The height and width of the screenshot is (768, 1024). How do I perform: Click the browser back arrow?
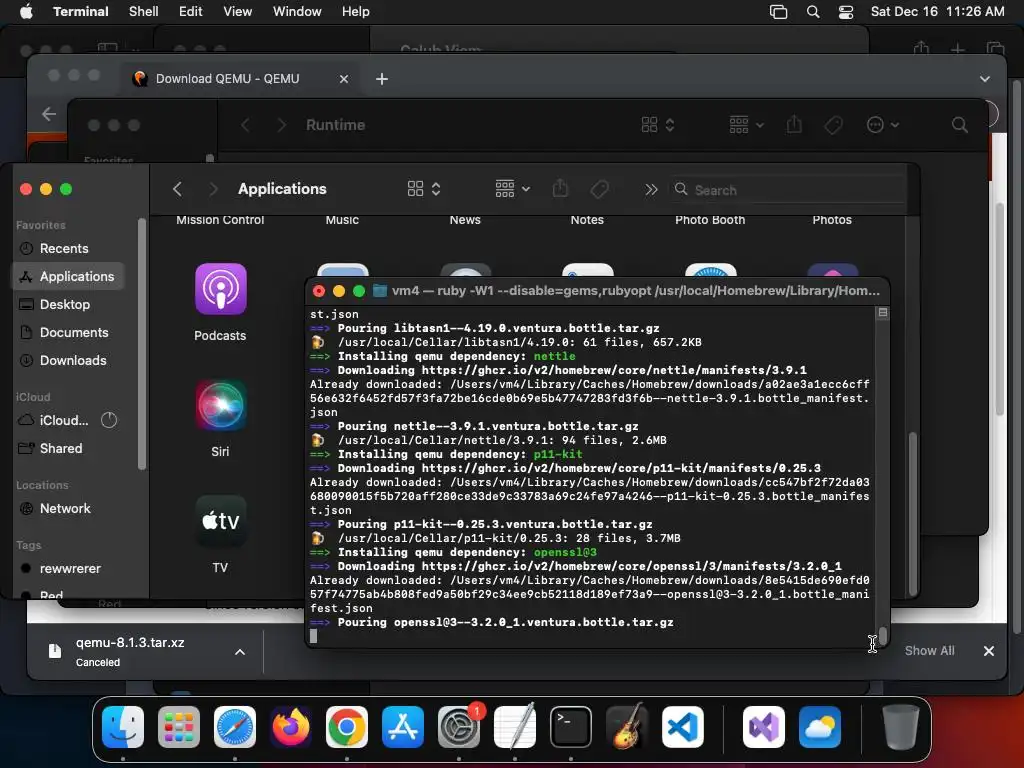tap(49, 114)
